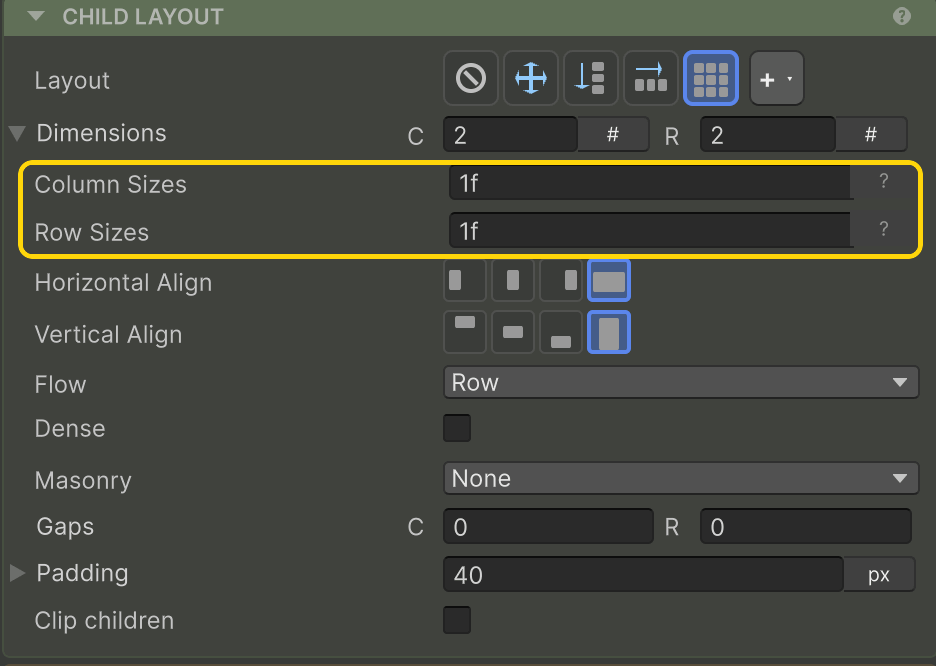Click the Padding value field showing 40
The width and height of the screenshot is (936, 666).
tap(644, 575)
